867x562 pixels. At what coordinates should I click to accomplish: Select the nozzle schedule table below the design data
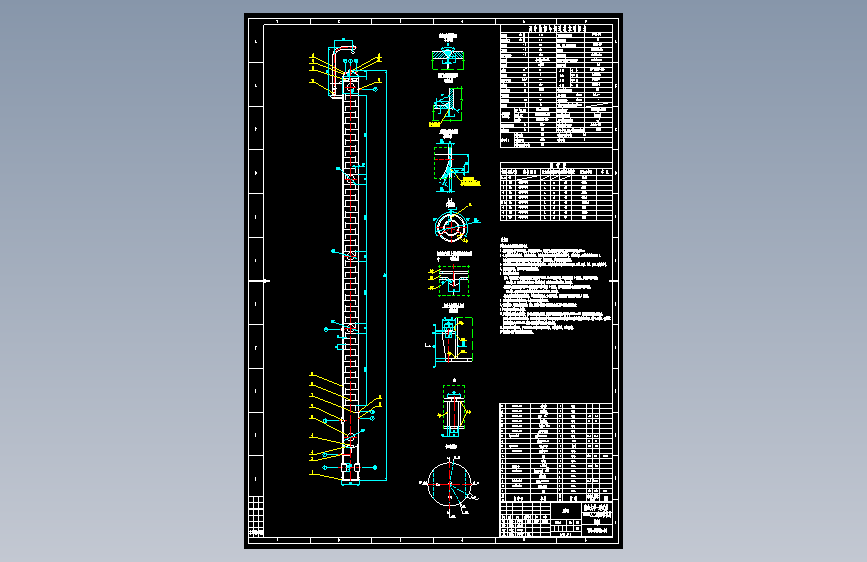pos(556,191)
